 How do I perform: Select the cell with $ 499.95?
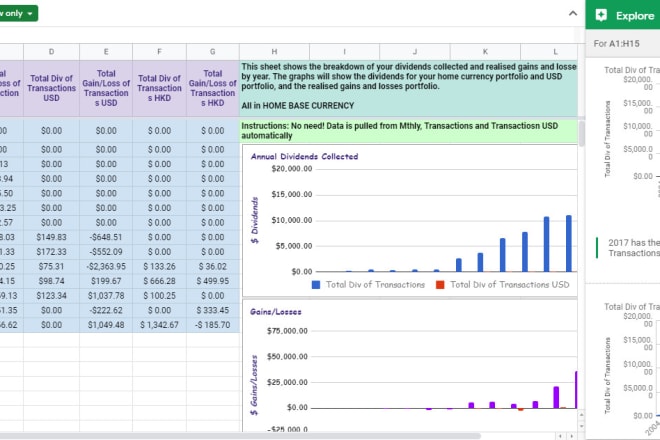point(213,281)
